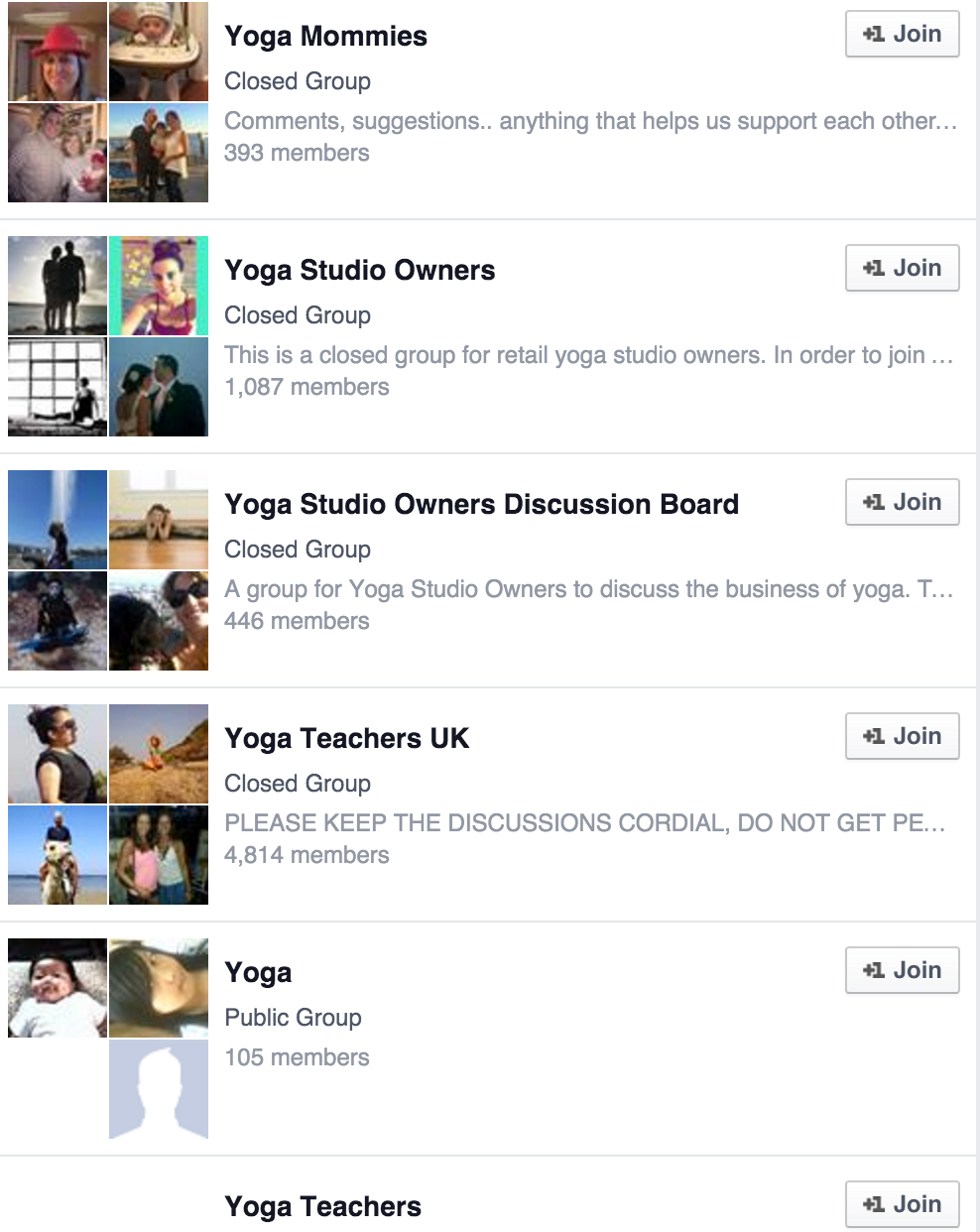This screenshot has height=1232, width=980.
Task: Open the Yoga Mommies group title
Action: (x=325, y=37)
